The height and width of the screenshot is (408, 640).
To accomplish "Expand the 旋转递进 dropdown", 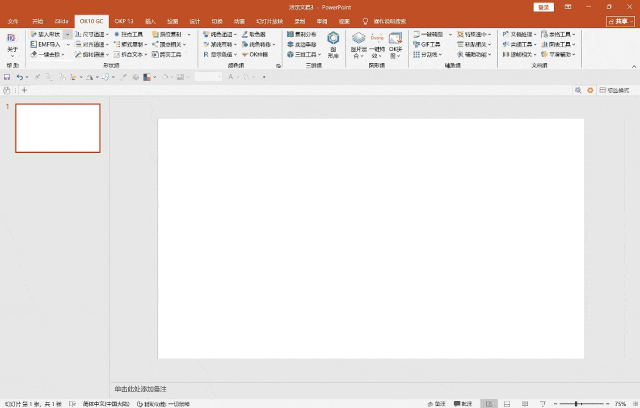I will pos(107,54).
